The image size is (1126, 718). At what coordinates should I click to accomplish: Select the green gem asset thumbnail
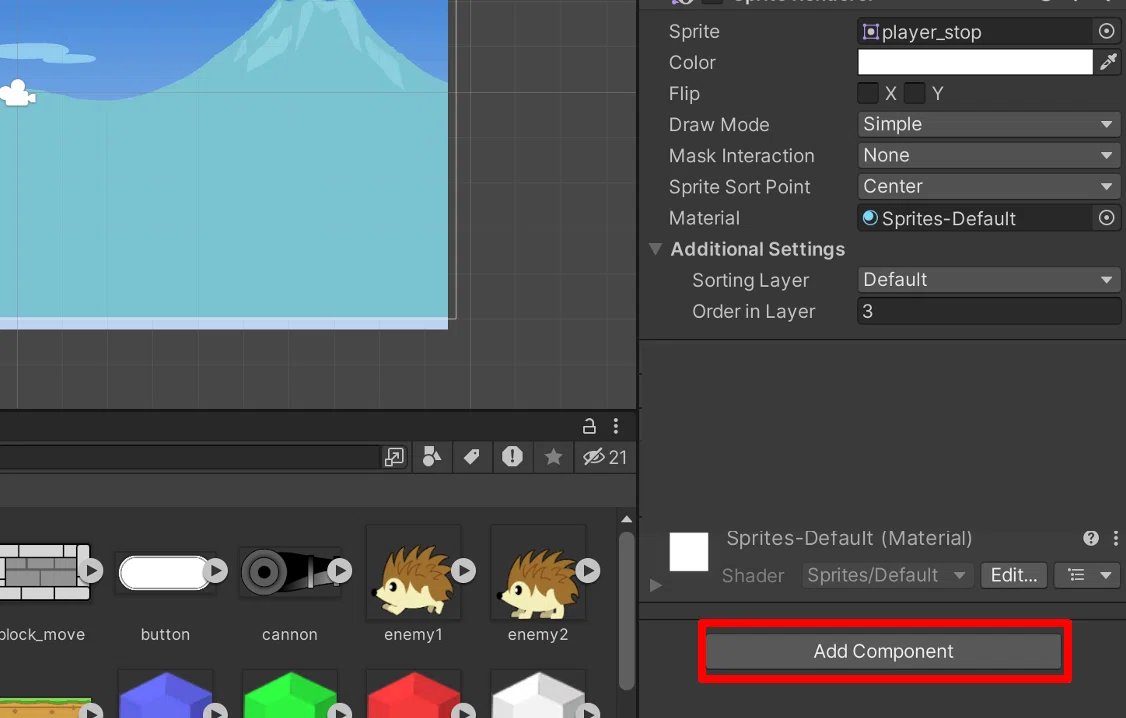(x=289, y=695)
